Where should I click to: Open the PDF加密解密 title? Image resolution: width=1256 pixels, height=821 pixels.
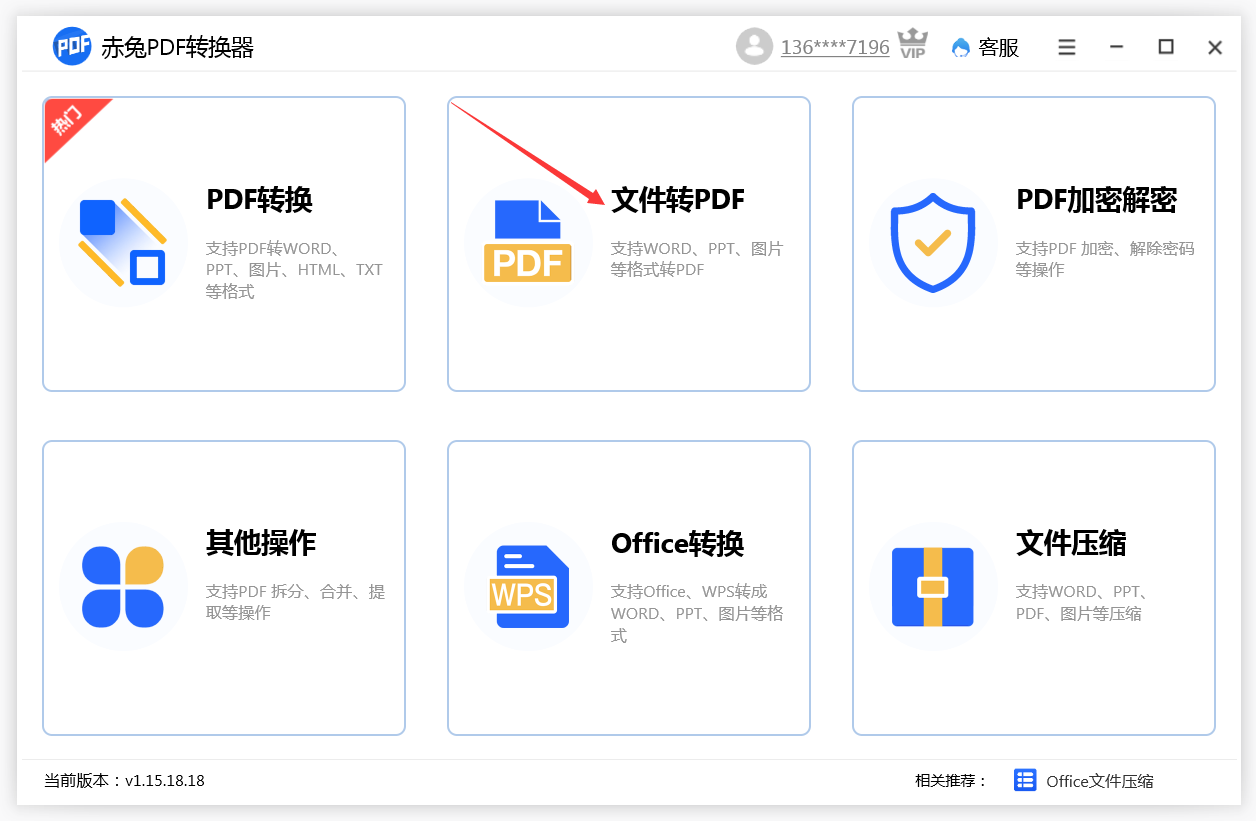tap(1096, 200)
